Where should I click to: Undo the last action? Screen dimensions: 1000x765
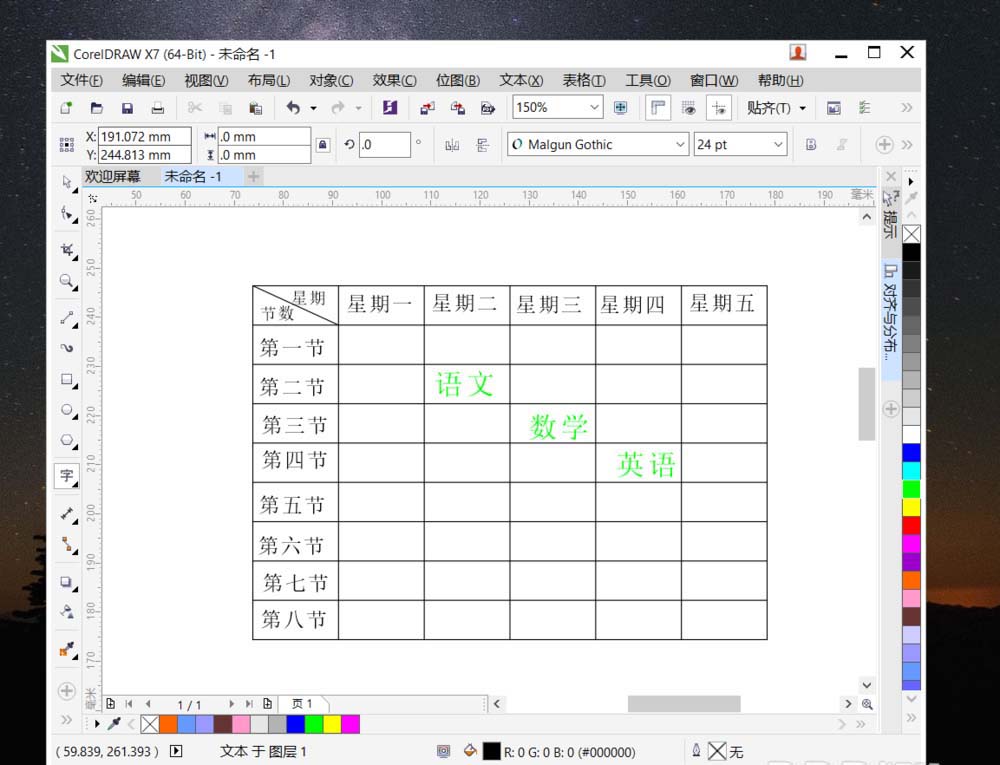tap(295, 107)
